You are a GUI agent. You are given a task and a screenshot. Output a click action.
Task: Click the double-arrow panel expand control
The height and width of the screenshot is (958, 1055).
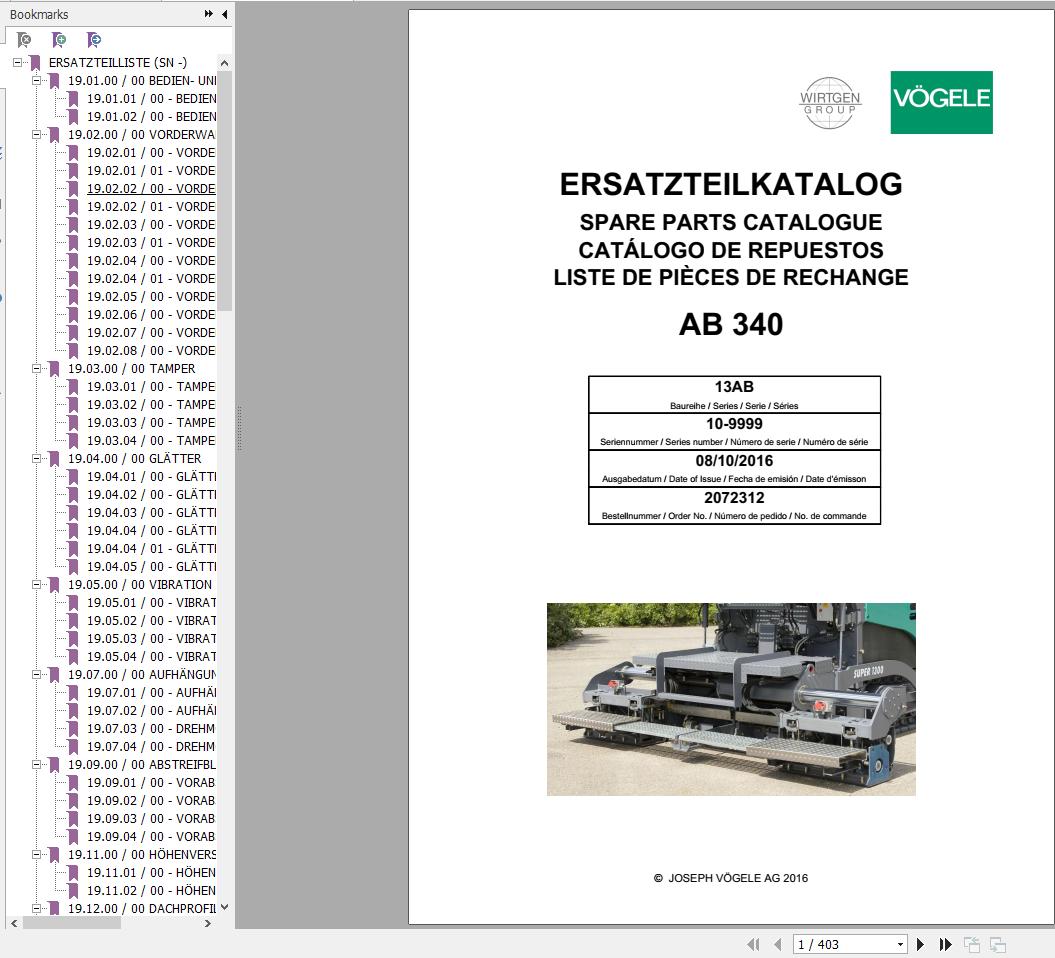pos(207,14)
